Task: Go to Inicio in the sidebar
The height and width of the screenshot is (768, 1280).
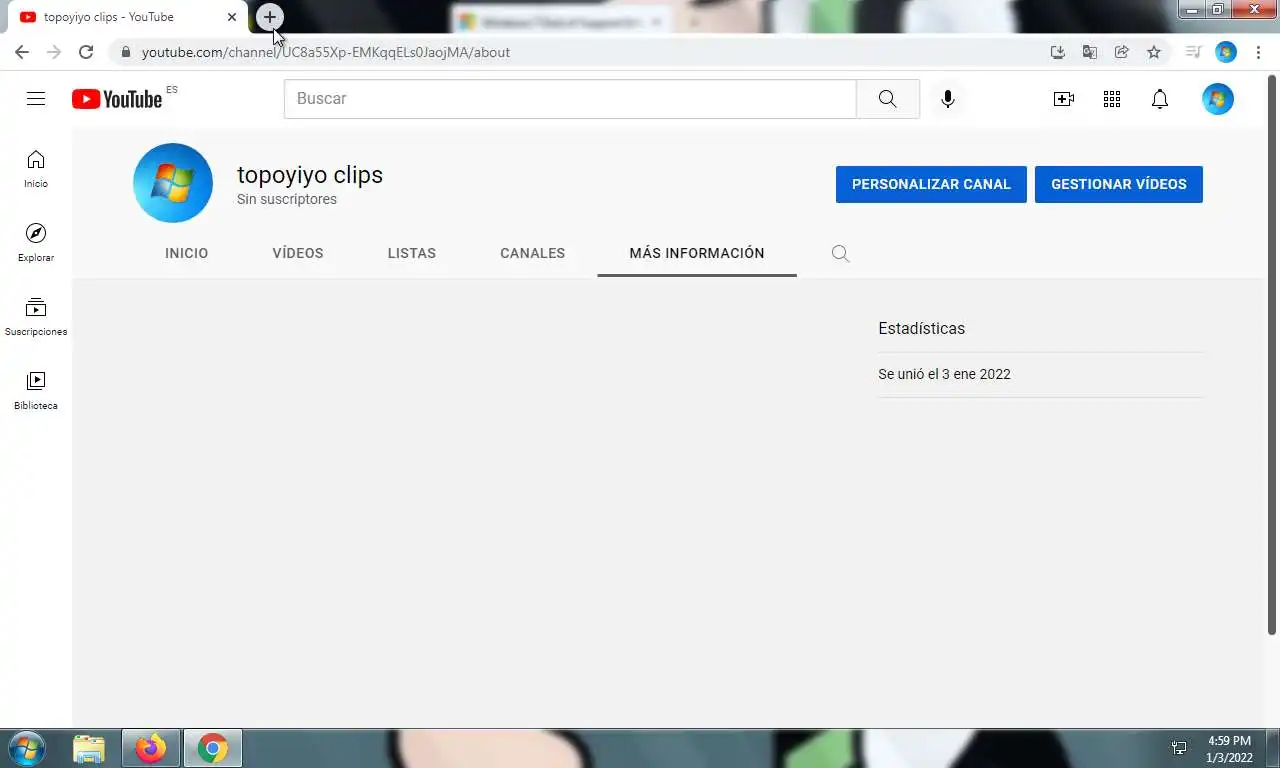Action: coord(36,169)
